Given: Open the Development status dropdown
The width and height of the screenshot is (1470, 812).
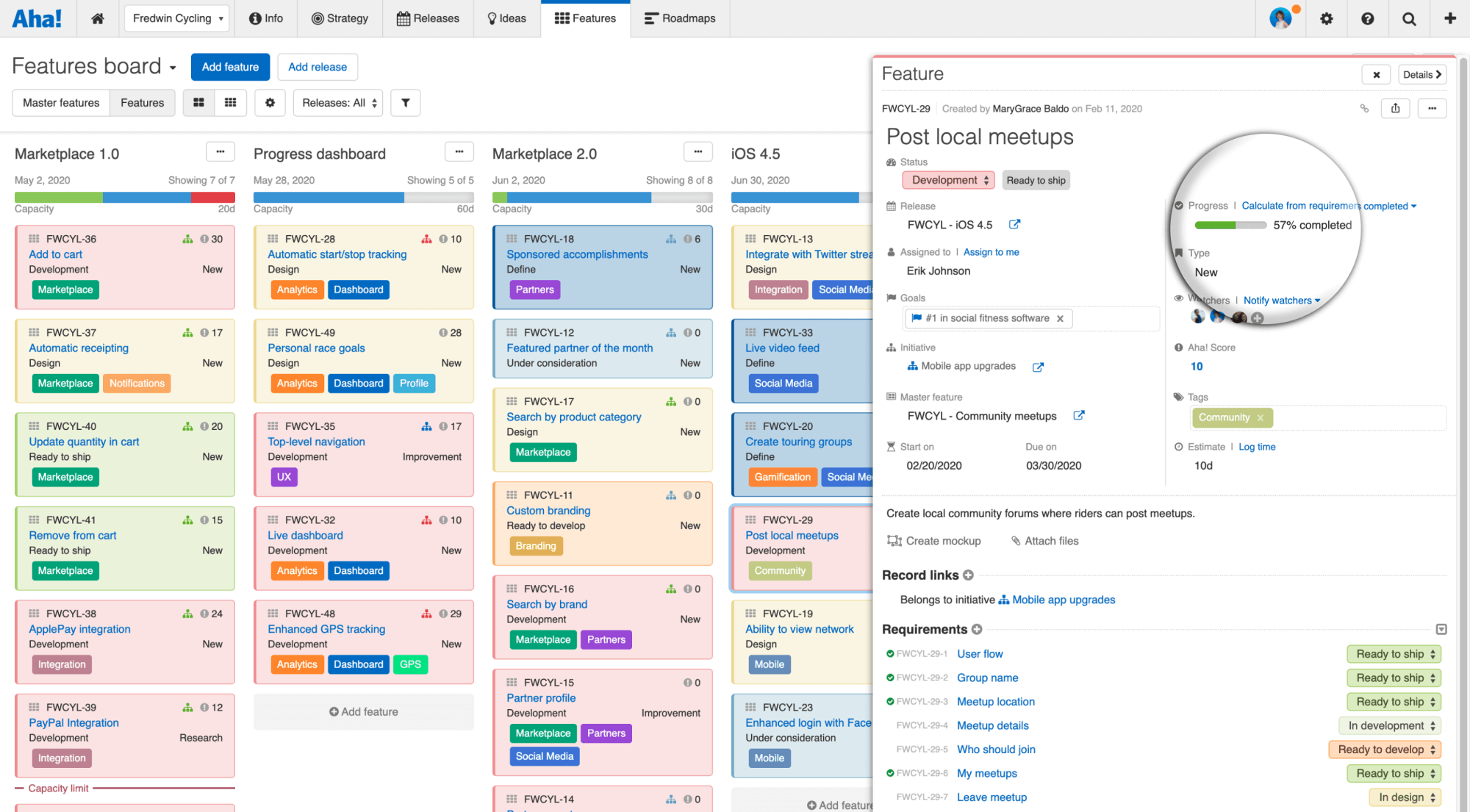Looking at the screenshot, I should pyautogui.click(x=948, y=180).
